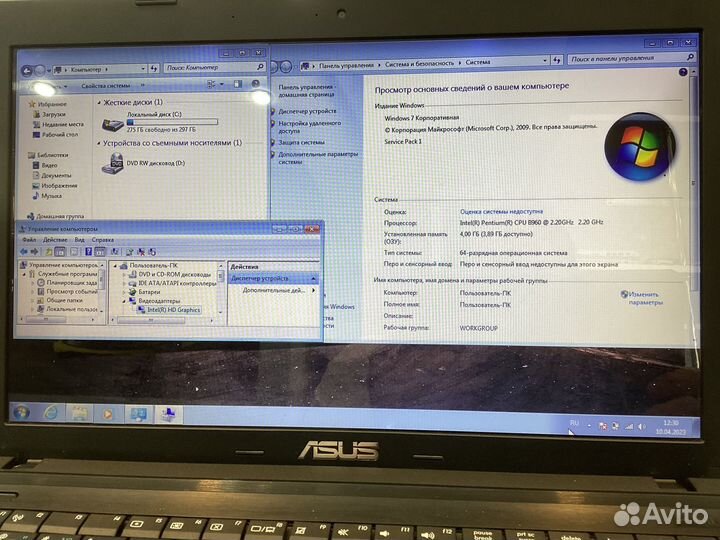Click the blue Help icon in Computer Management toolbar

click(89, 251)
